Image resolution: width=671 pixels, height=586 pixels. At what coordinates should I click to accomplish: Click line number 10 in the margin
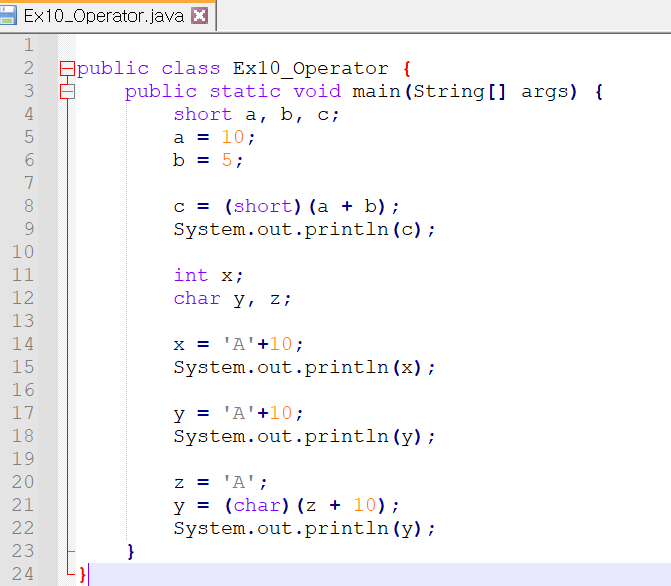(23, 252)
